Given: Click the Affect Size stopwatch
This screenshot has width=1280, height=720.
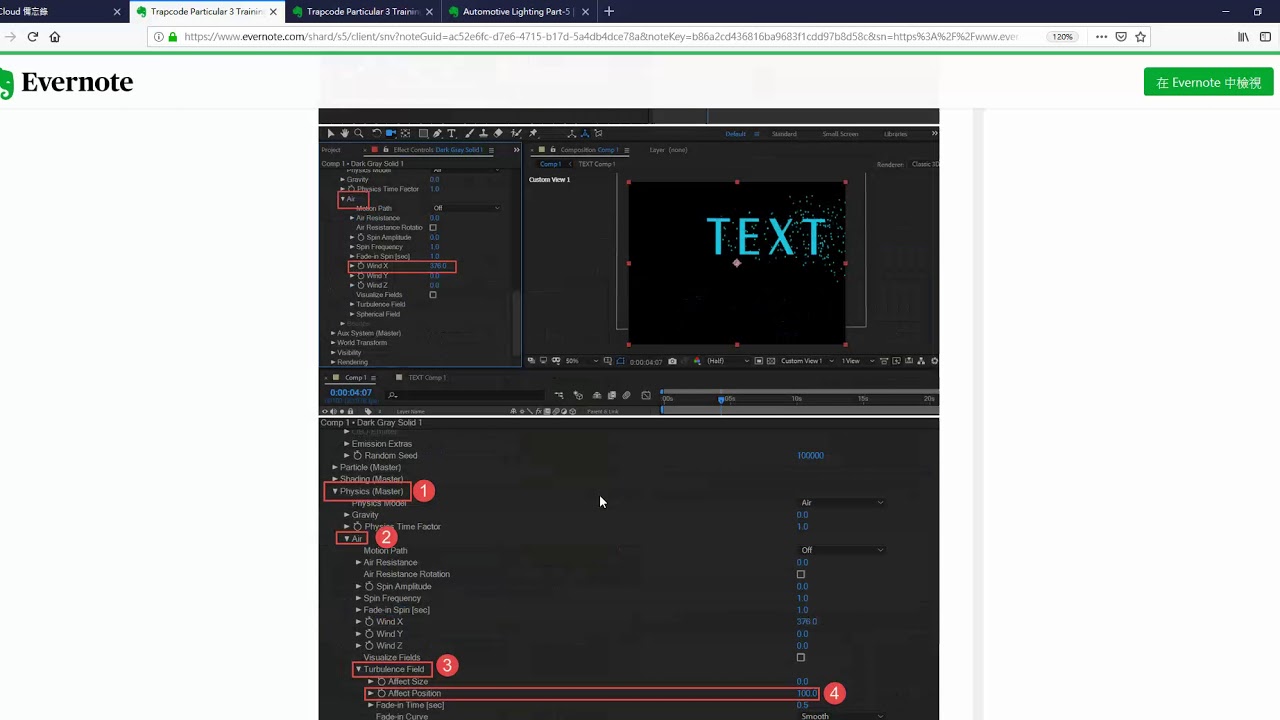Looking at the screenshot, I should [381, 682].
